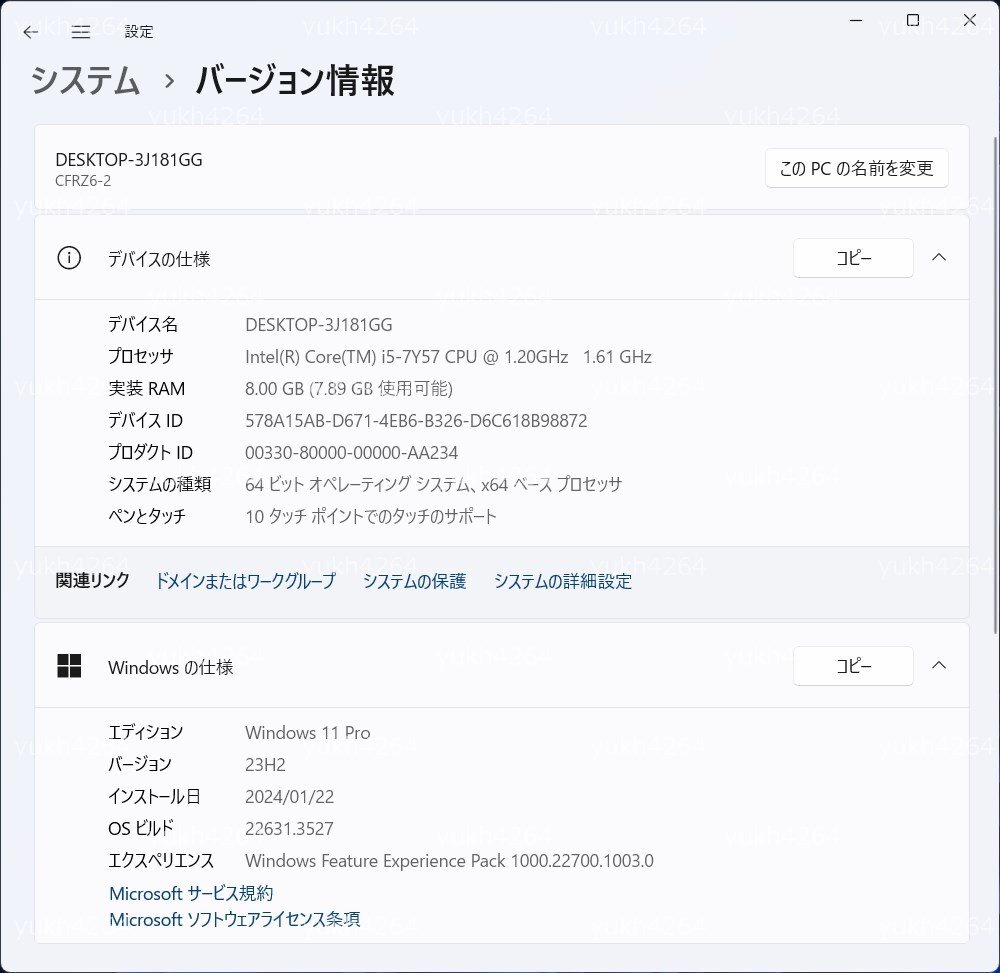
Task: Open システムの詳細設定 link
Action: pyautogui.click(x=562, y=581)
